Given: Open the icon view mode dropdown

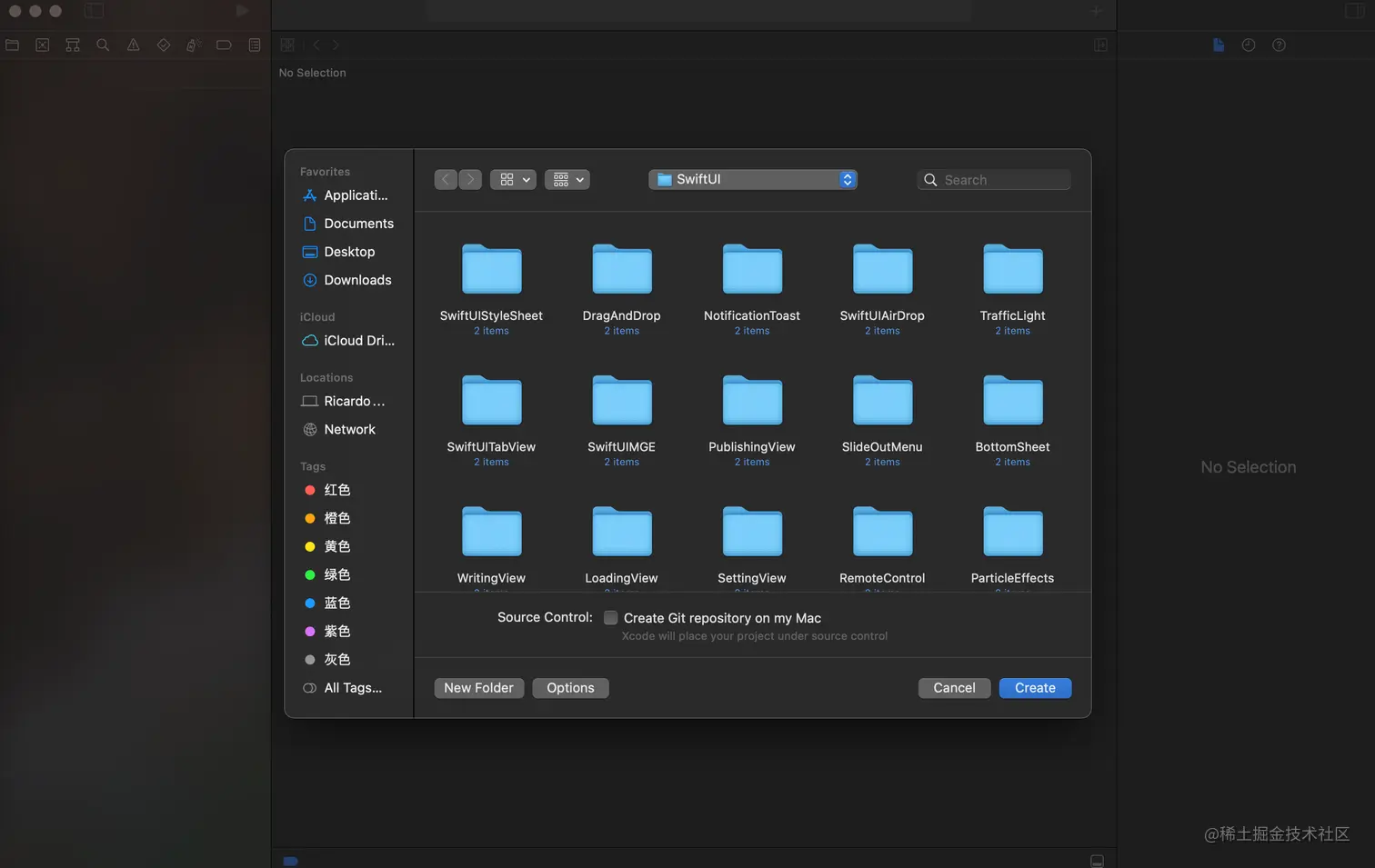Looking at the screenshot, I should tap(513, 180).
